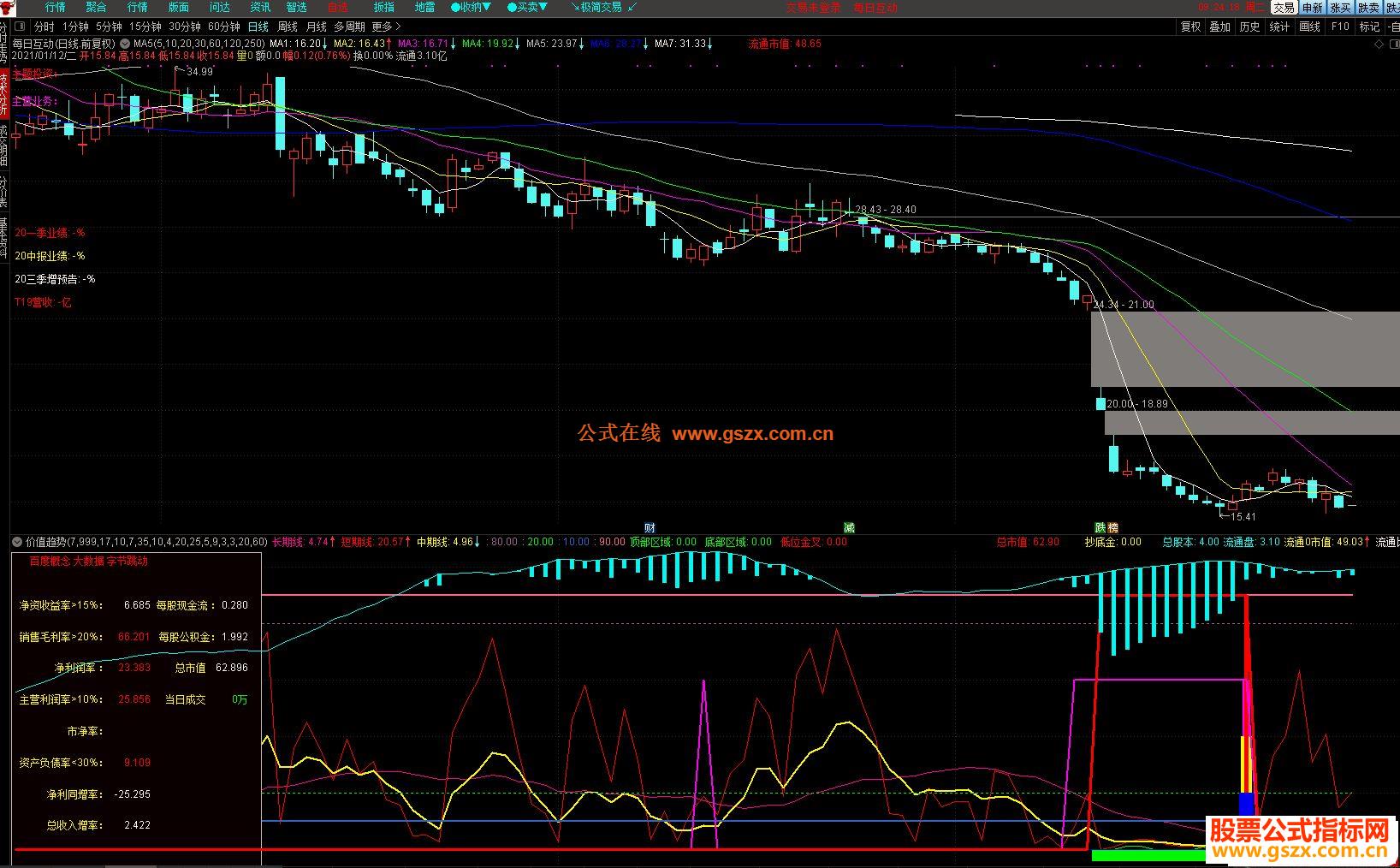Switch to 60分钟 period tab
The image size is (1400, 868).
224,27
